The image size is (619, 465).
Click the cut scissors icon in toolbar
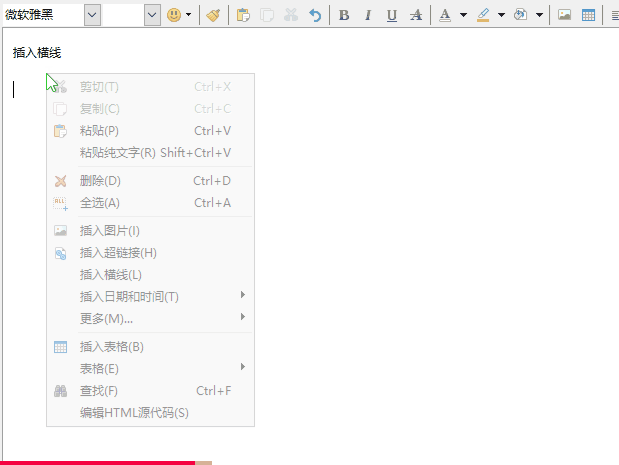click(291, 15)
